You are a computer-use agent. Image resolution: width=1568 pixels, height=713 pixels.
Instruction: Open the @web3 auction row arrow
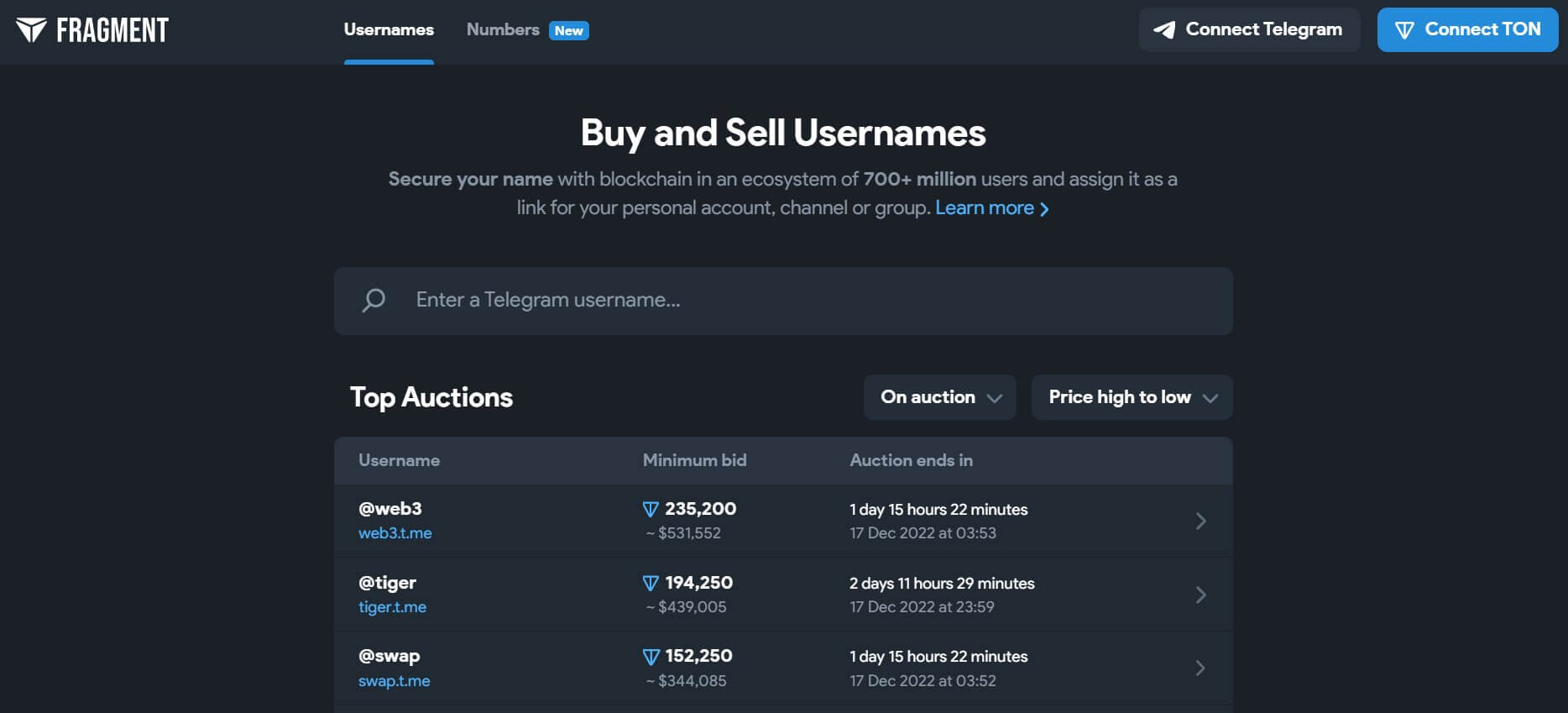(1200, 521)
